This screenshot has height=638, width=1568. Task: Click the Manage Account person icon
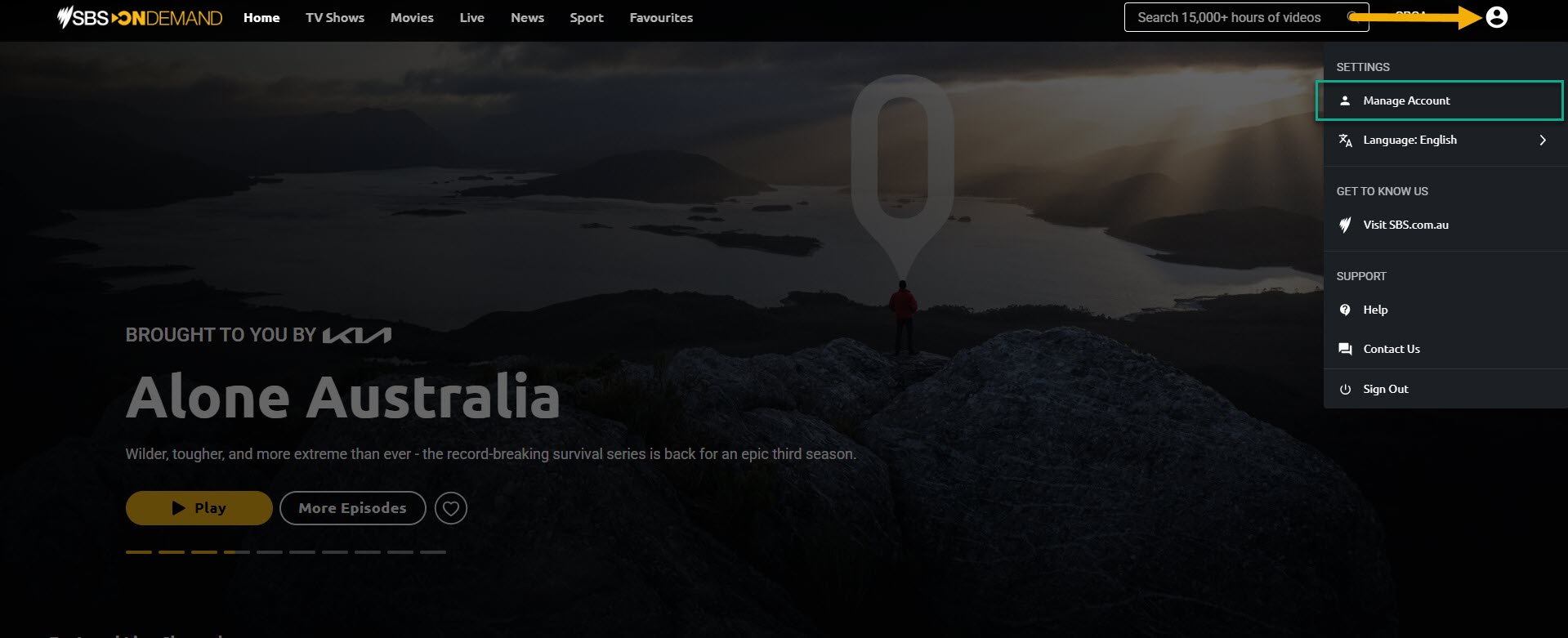[x=1345, y=100]
